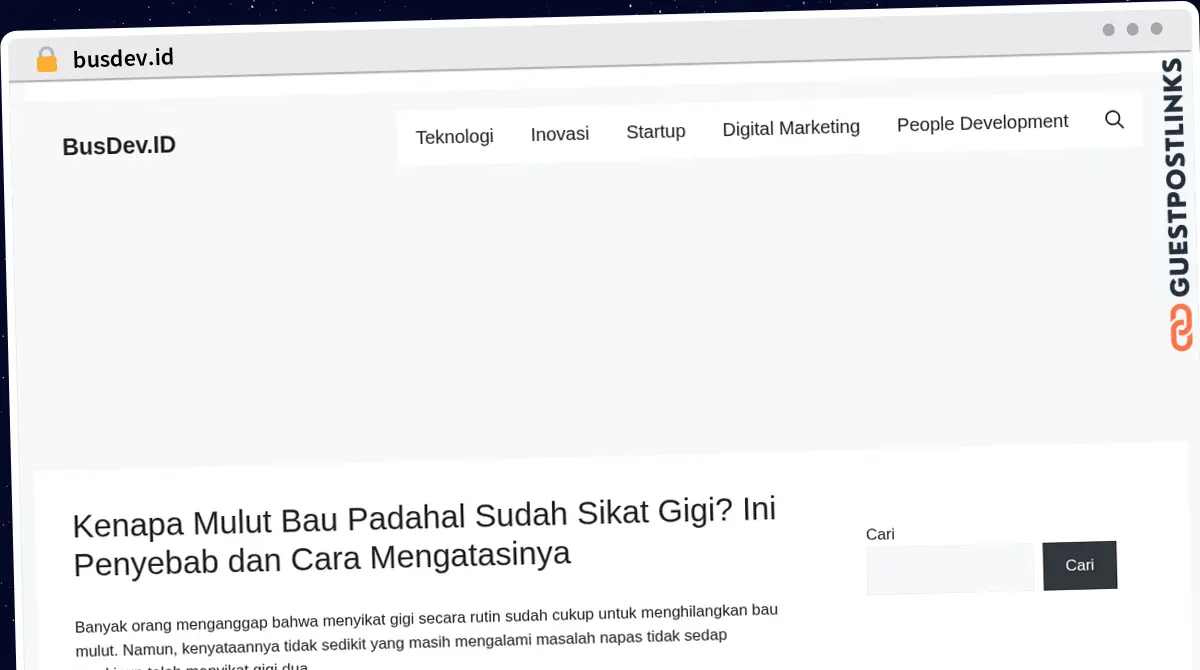Open the People Development menu item
The width and height of the screenshot is (1200, 670).
point(982,122)
